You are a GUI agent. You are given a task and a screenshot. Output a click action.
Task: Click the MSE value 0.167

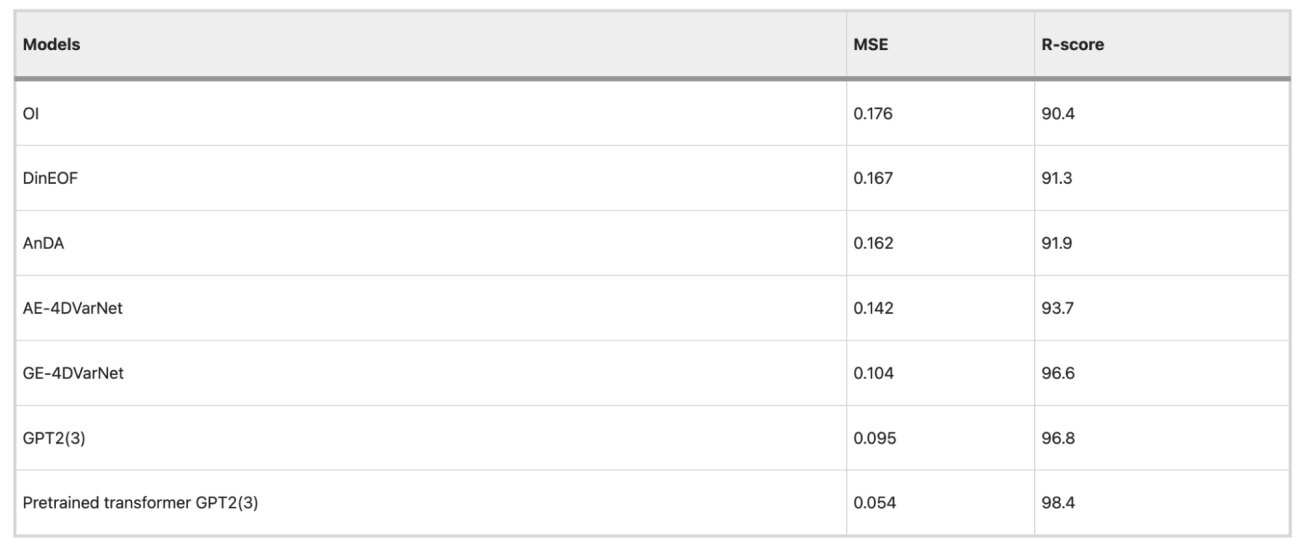pos(872,178)
